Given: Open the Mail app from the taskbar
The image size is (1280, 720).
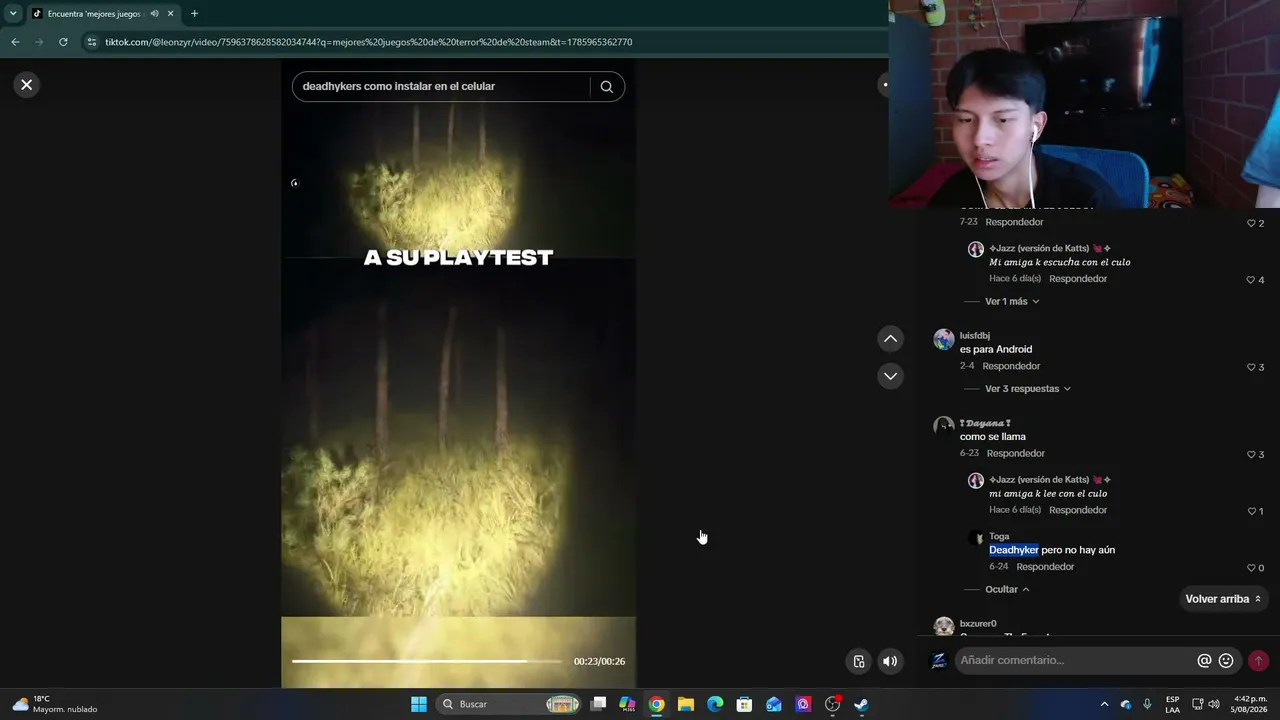Looking at the screenshot, I should tap(774, 704).
